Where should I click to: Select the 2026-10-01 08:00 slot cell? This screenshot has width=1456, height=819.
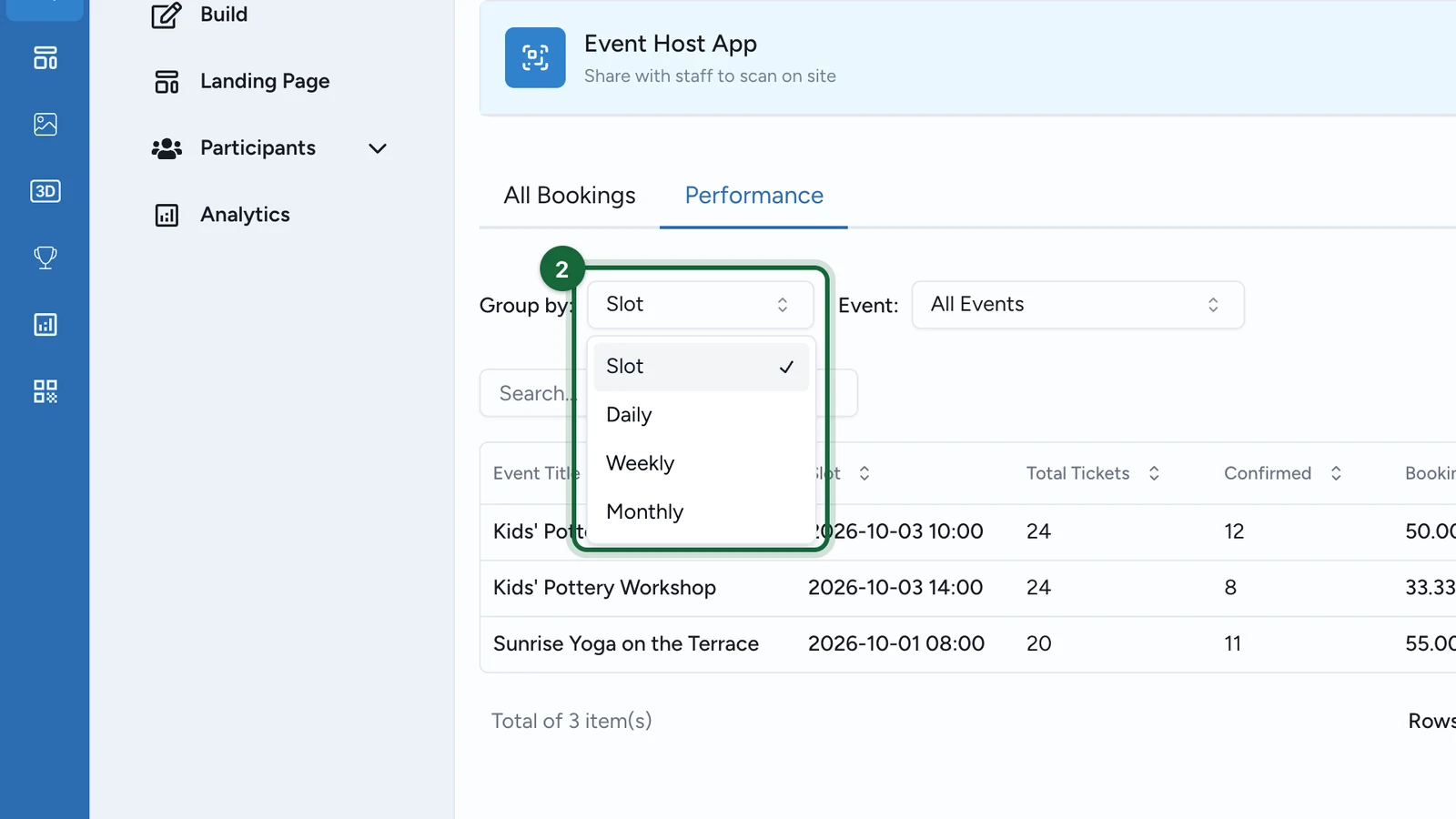click(x=896, y=644)
